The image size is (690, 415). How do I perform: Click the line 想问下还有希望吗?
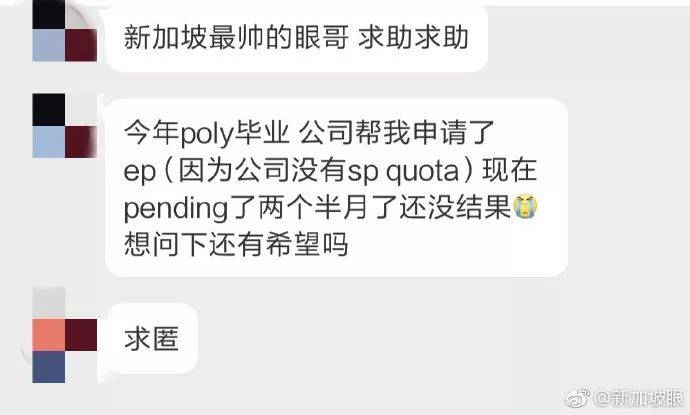tap(236, 245)
